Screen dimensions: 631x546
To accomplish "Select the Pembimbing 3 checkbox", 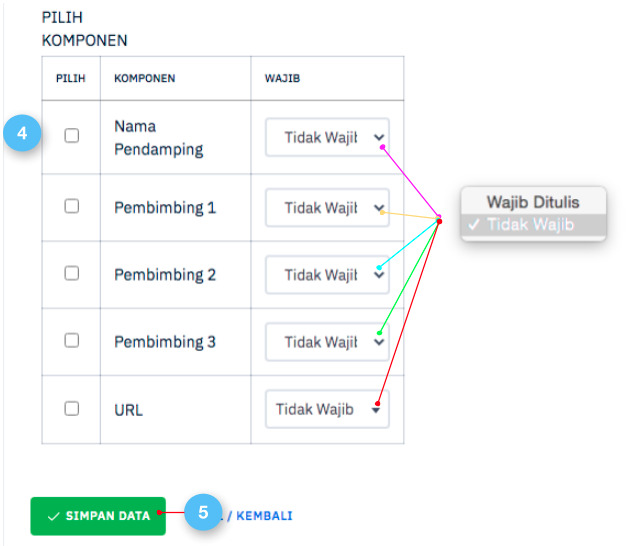I will pos(72,340).
